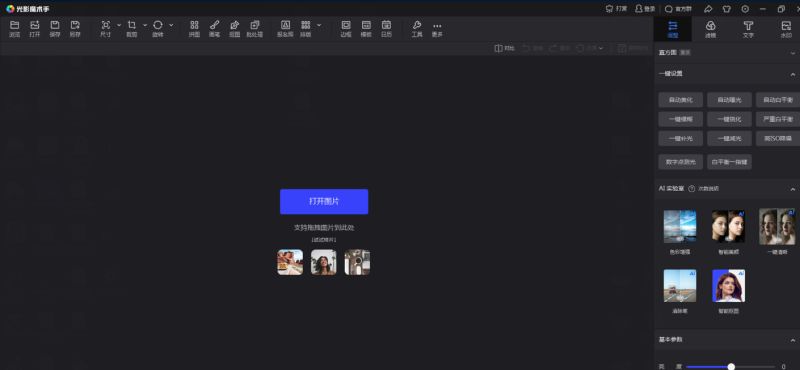Select the middle sample photo of woman
Viewport: 800px width, 370px height.
pyautogui.click(x=323, y=262)
